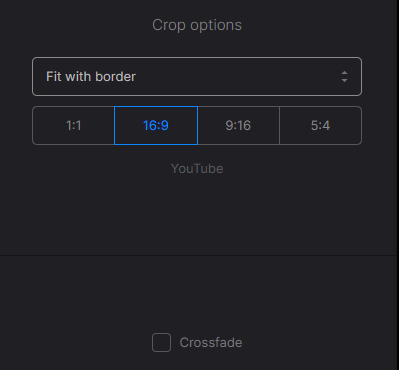Viewport: 399px width, 370px height.
Task: Tick the empty box beside Crossfade
Action: 161,342
